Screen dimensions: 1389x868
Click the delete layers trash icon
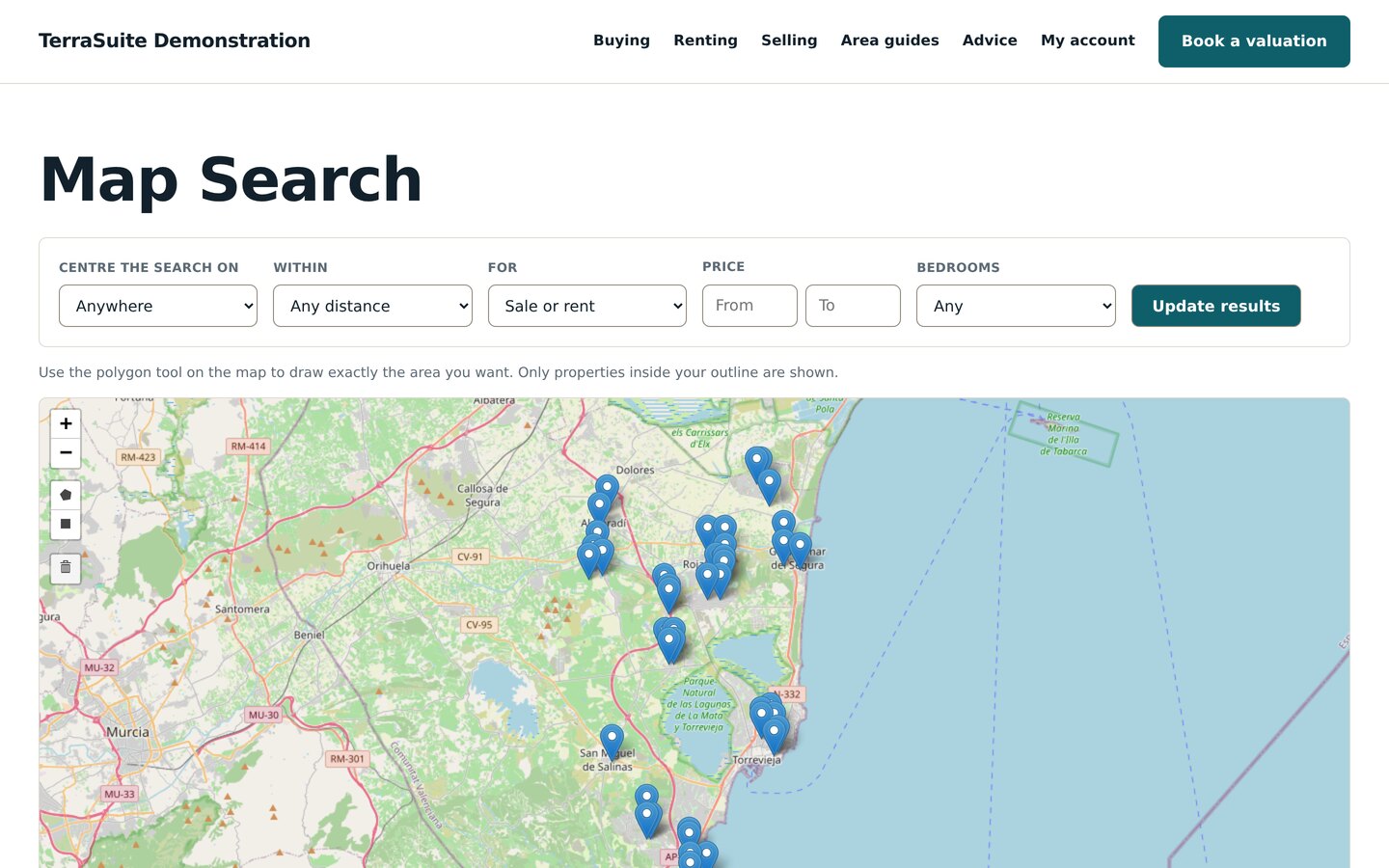[66, 567]
